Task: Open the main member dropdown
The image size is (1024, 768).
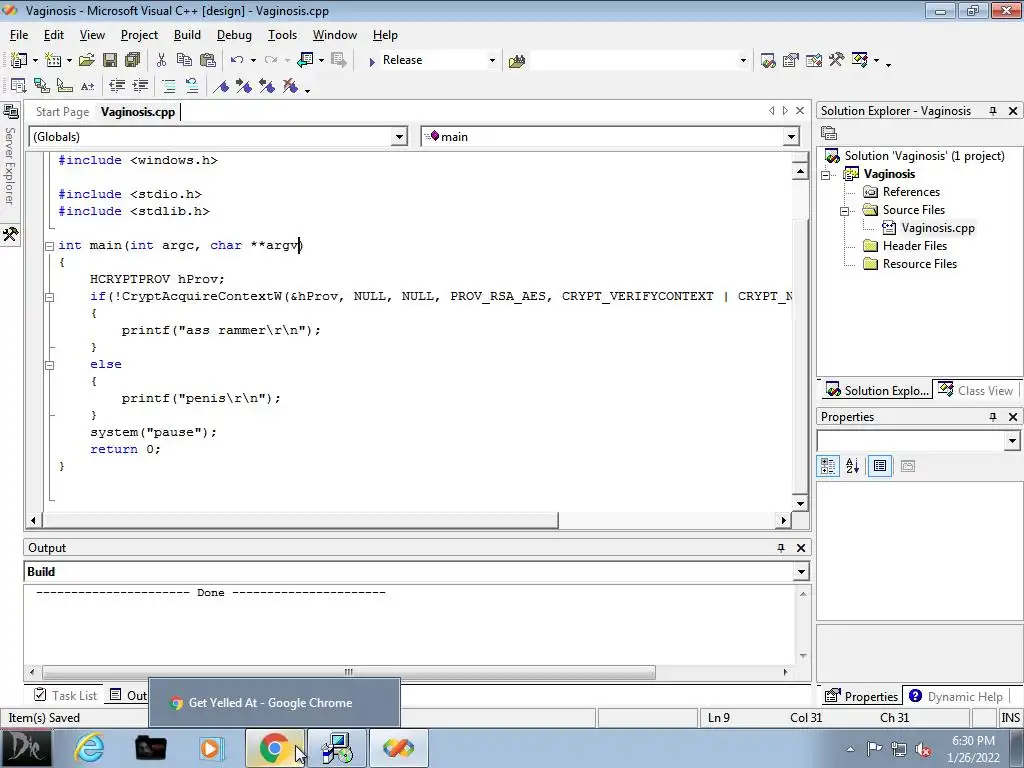Action: tap(791, 137)
